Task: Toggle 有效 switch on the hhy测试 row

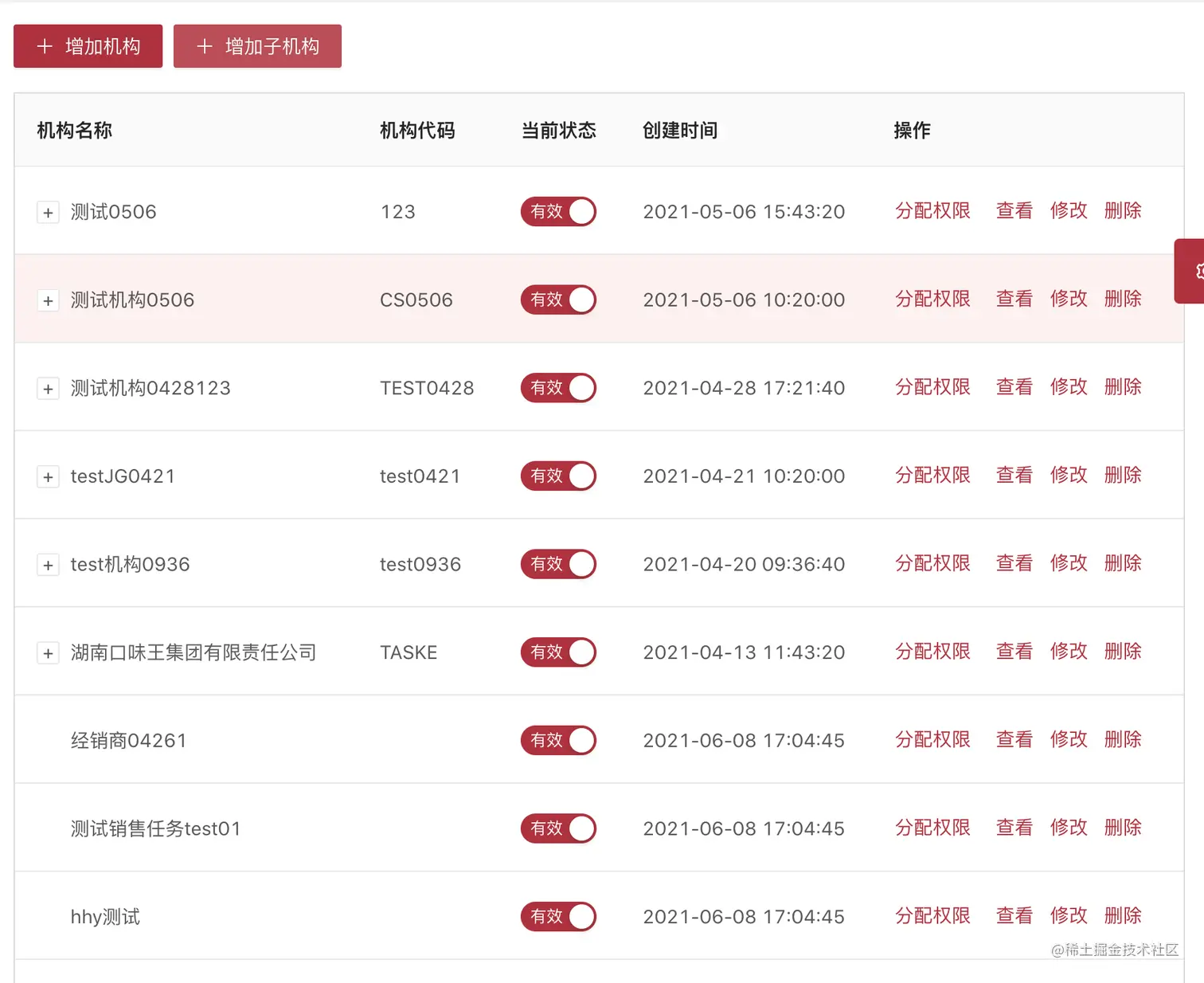Action: 558,916
